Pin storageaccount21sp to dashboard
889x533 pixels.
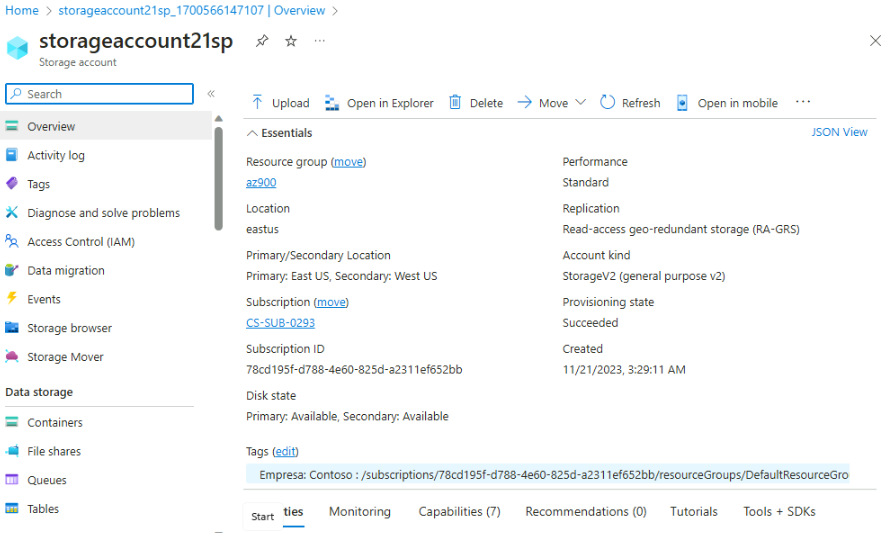tap(262, 41)
